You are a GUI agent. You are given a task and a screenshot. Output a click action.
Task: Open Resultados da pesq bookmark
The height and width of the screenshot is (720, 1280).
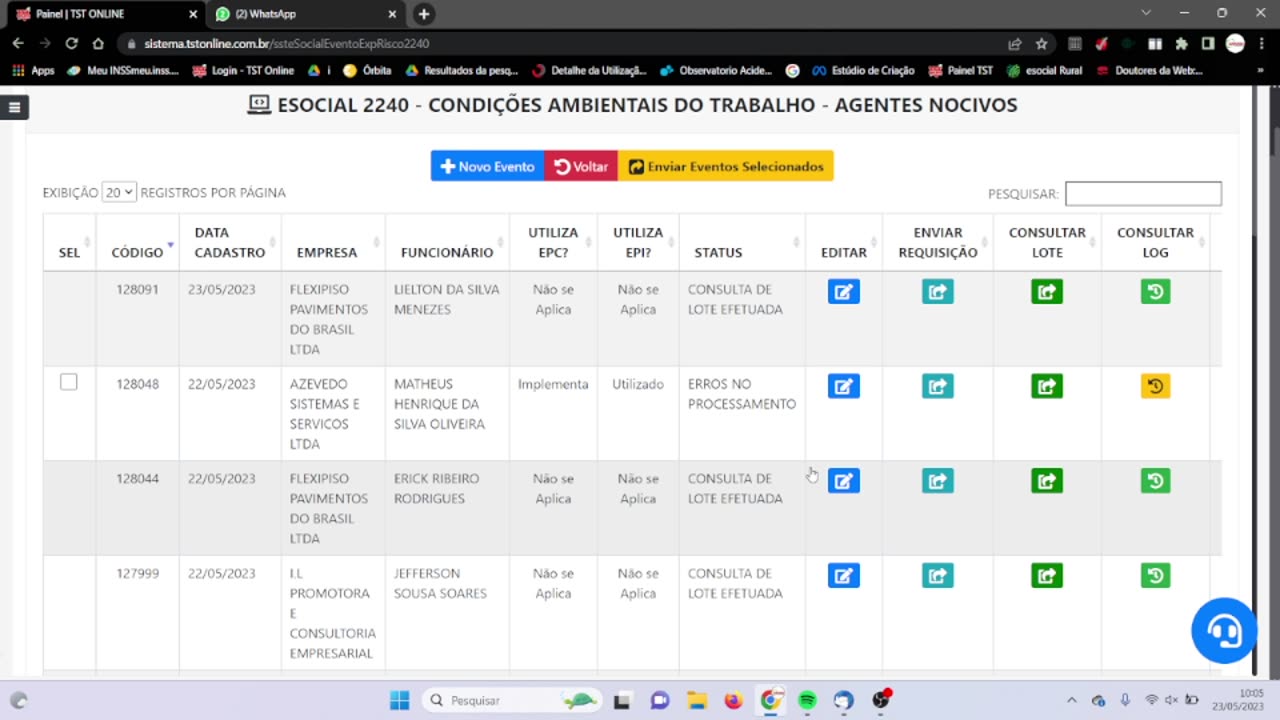click(x=462, y=71)
